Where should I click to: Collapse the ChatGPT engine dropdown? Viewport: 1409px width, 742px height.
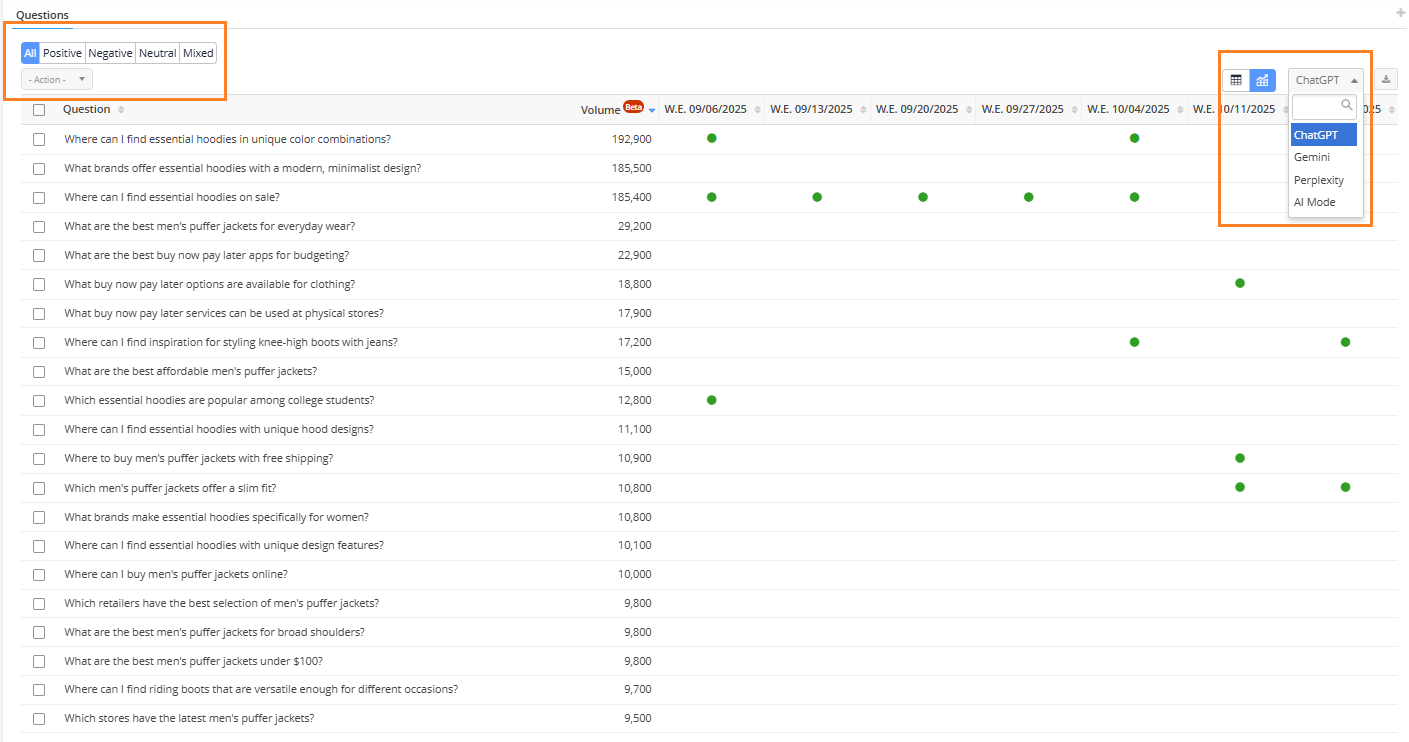coord(1325,80)
